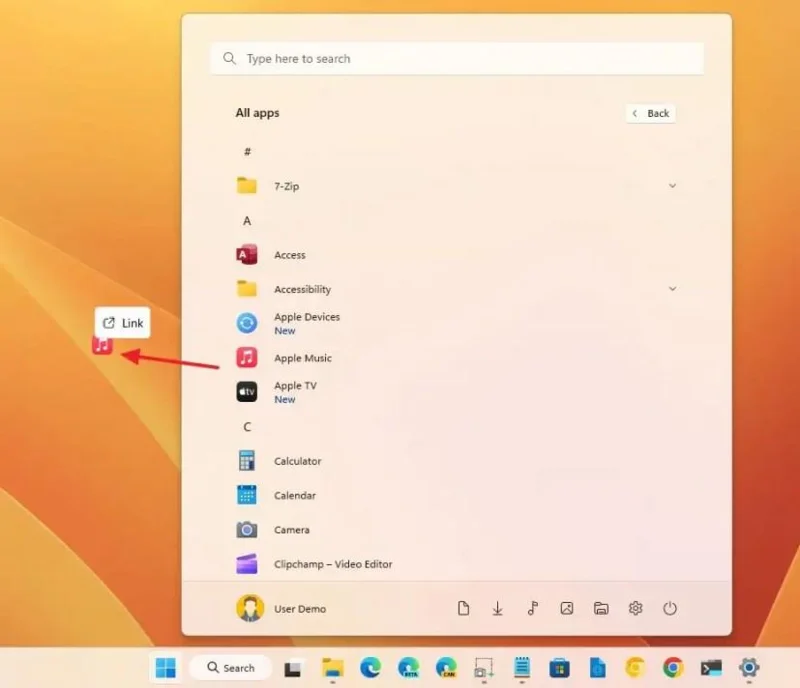The height and width of the screenshot is (688, 800).
Task: Open Clipchamp Video Editor icon
Action: pyautogui.click(x=246, y=564)
